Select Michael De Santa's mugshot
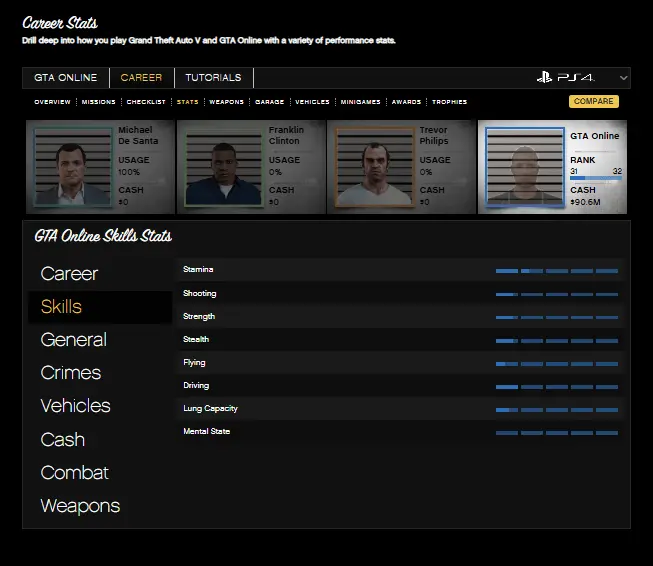Screen dimensions: 653x566 point(73,167)
